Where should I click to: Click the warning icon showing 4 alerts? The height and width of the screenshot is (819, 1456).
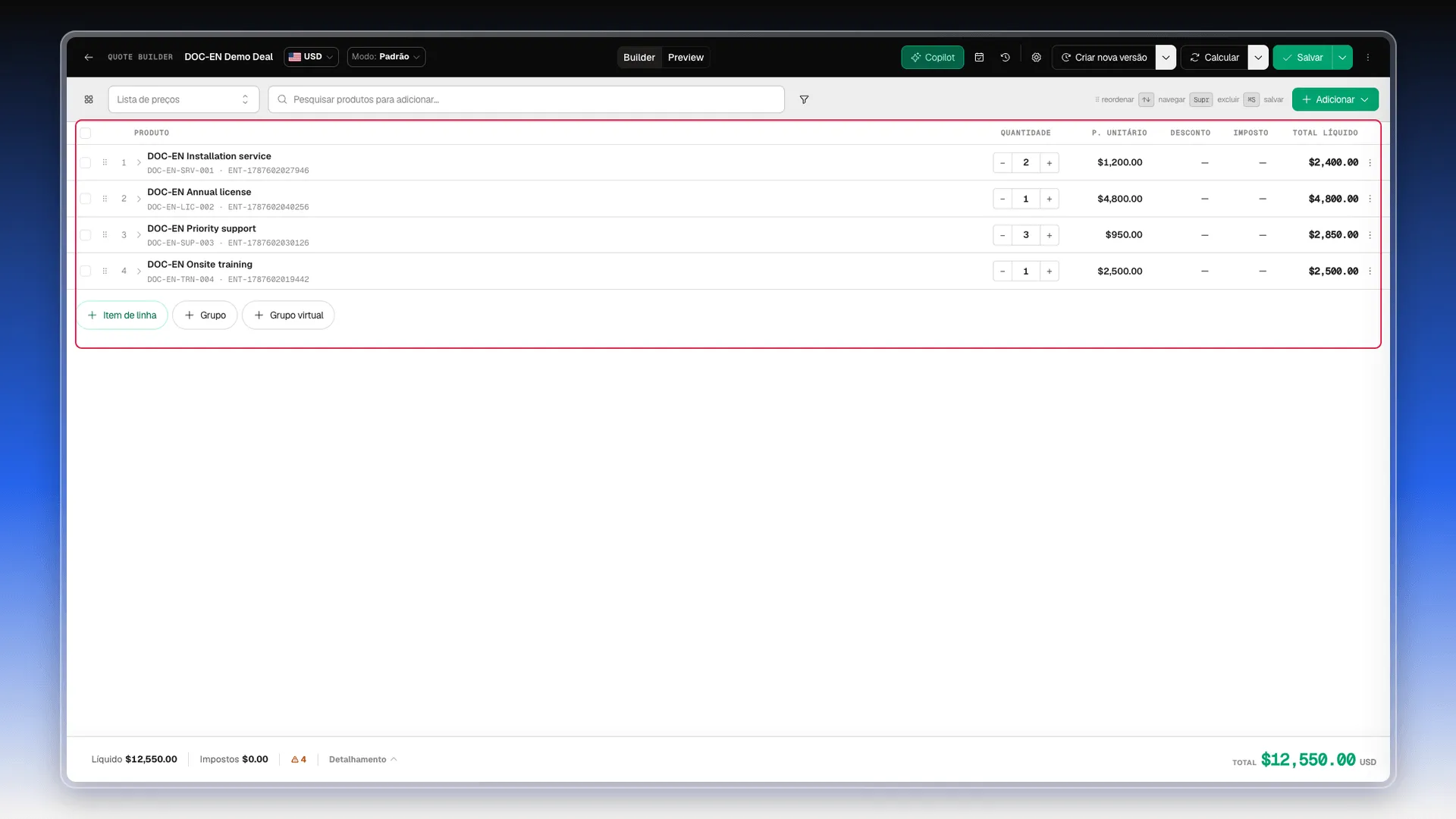point(299,759)
